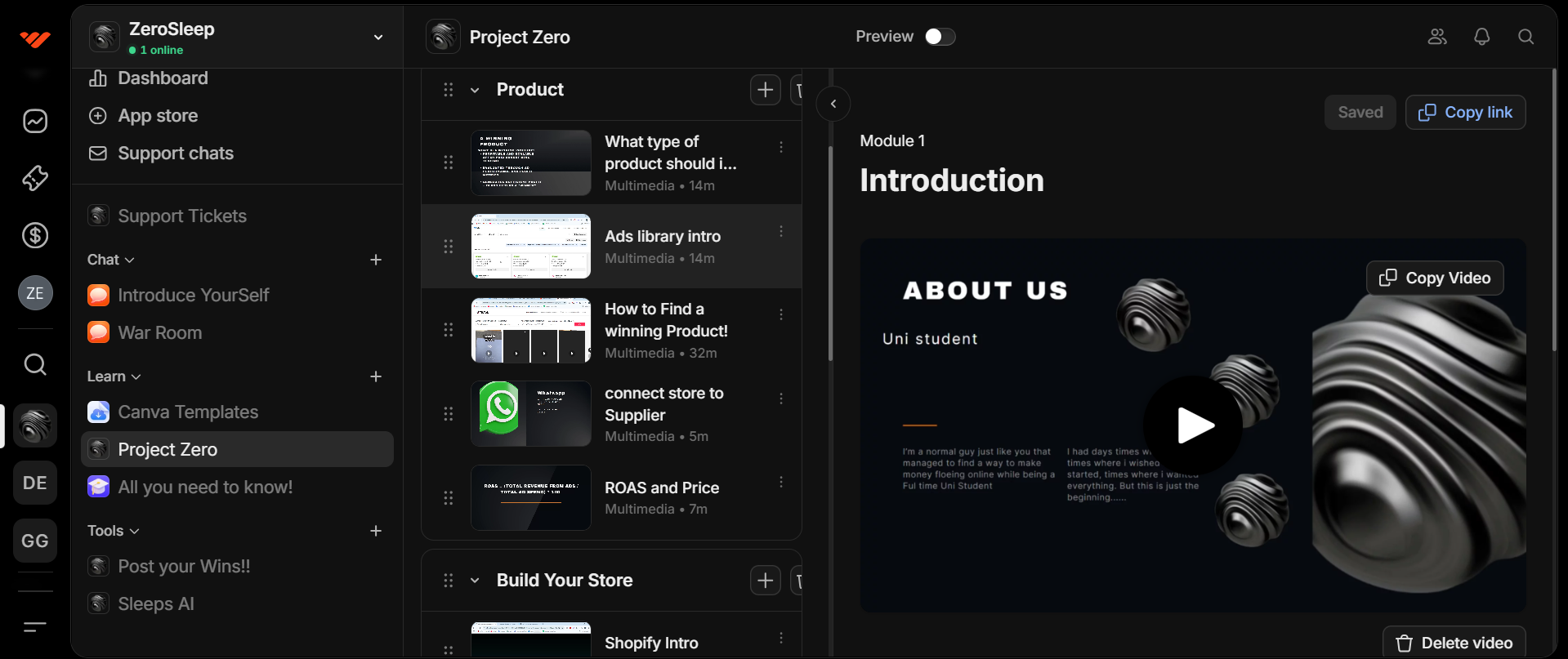1568x659 pixels.
Task: Click the Copy Video button
Action: point(1435,278)
